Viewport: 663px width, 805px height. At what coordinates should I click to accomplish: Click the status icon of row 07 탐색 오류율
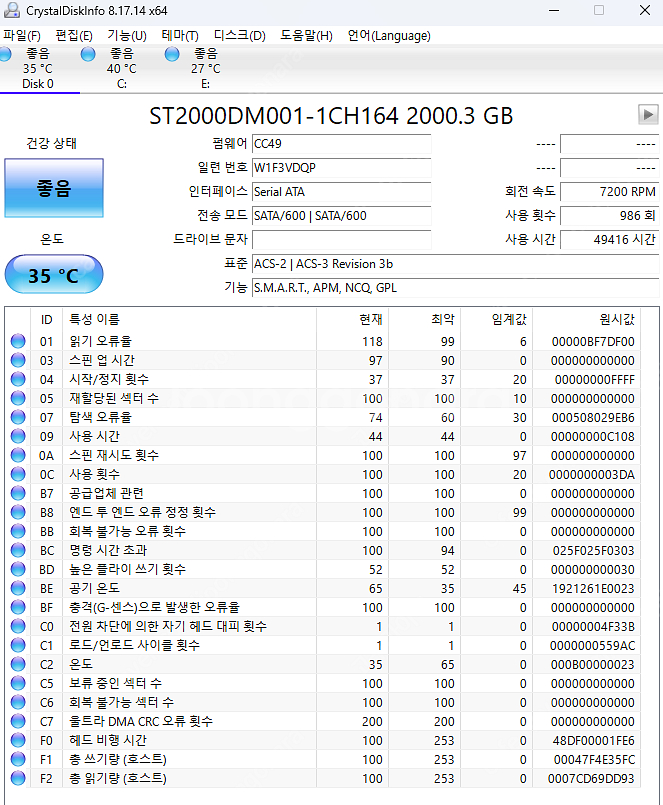tap(18, 417)
